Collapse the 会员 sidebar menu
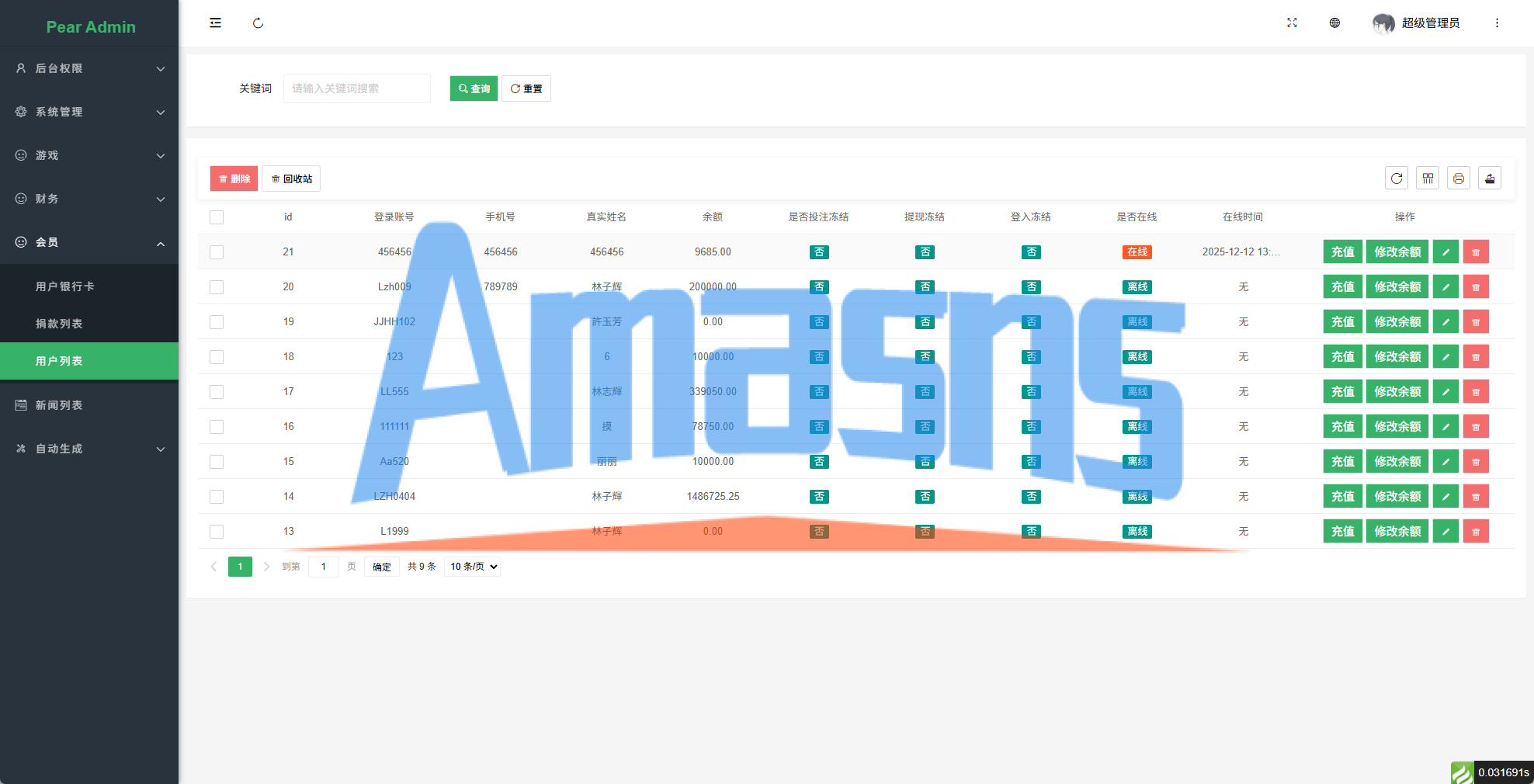1534x784 pixels. (89, 242)
